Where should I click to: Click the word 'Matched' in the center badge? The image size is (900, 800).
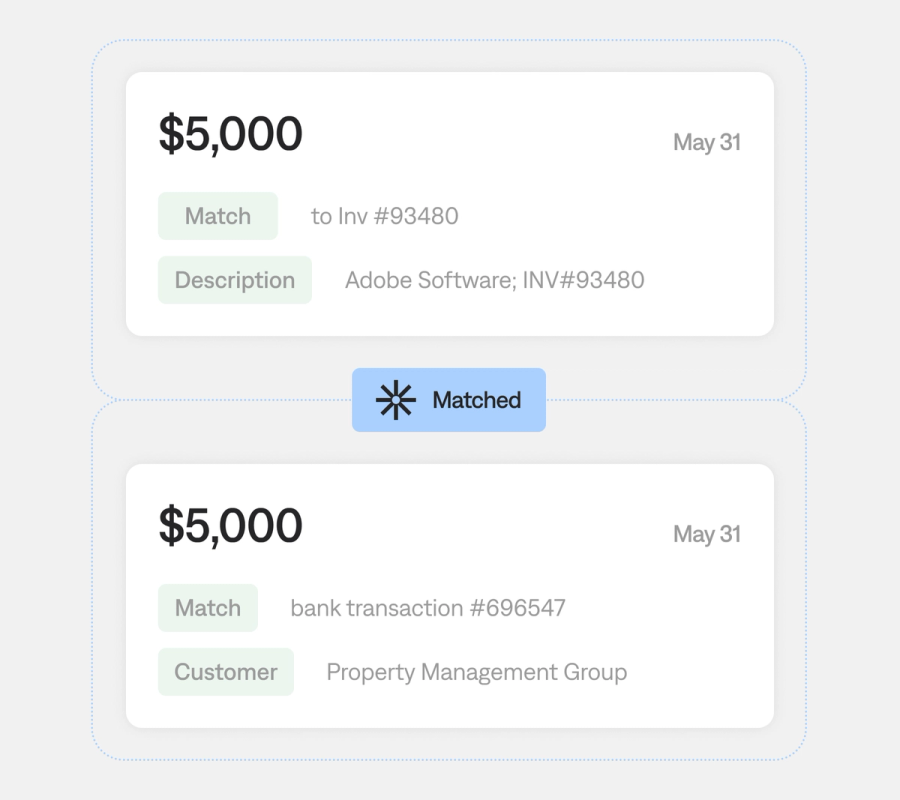(476, 400)
